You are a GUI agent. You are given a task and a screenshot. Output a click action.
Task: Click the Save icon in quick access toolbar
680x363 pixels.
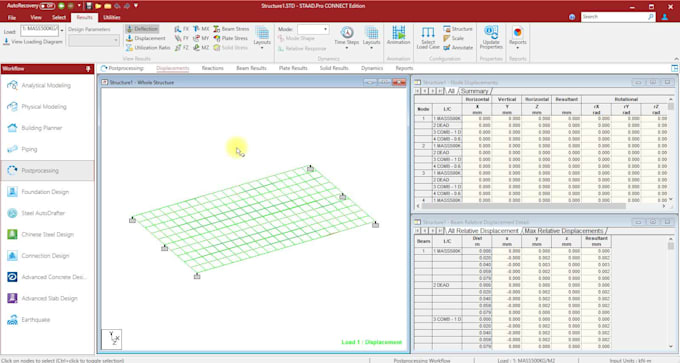pos(89,6)
